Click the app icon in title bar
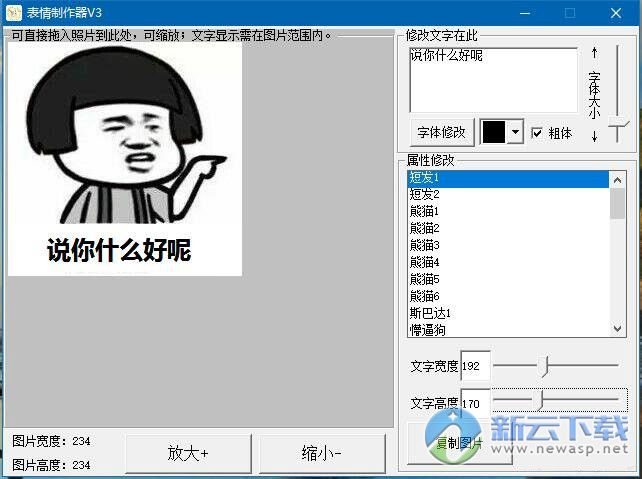Screen dimensions: 642x479 pyautogui.click(x=14, y=13)
